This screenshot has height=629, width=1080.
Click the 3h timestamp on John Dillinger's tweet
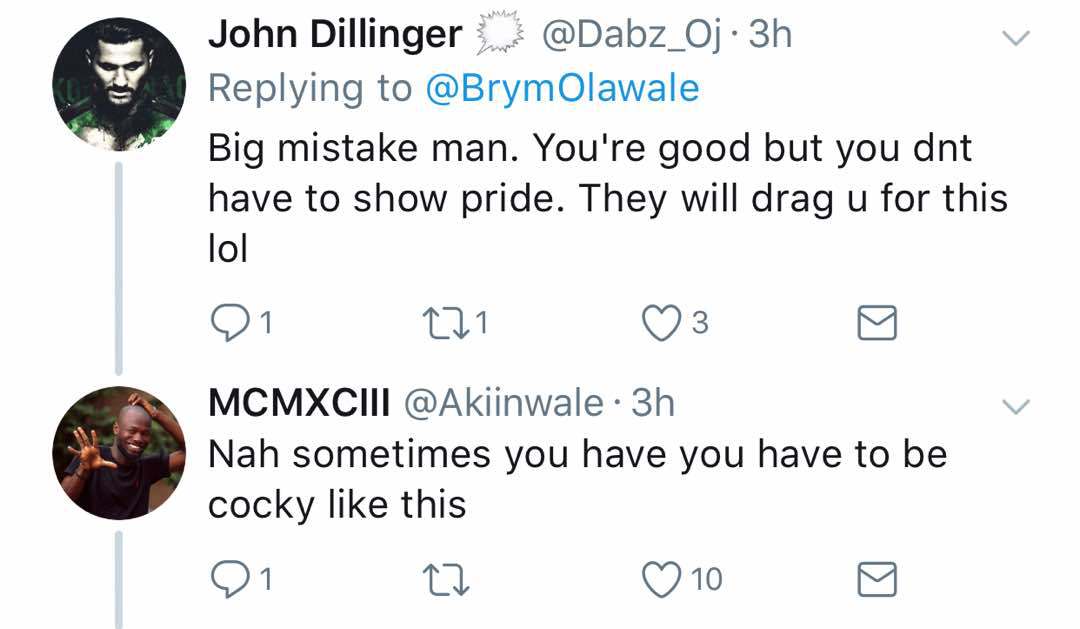pos(771,37)
